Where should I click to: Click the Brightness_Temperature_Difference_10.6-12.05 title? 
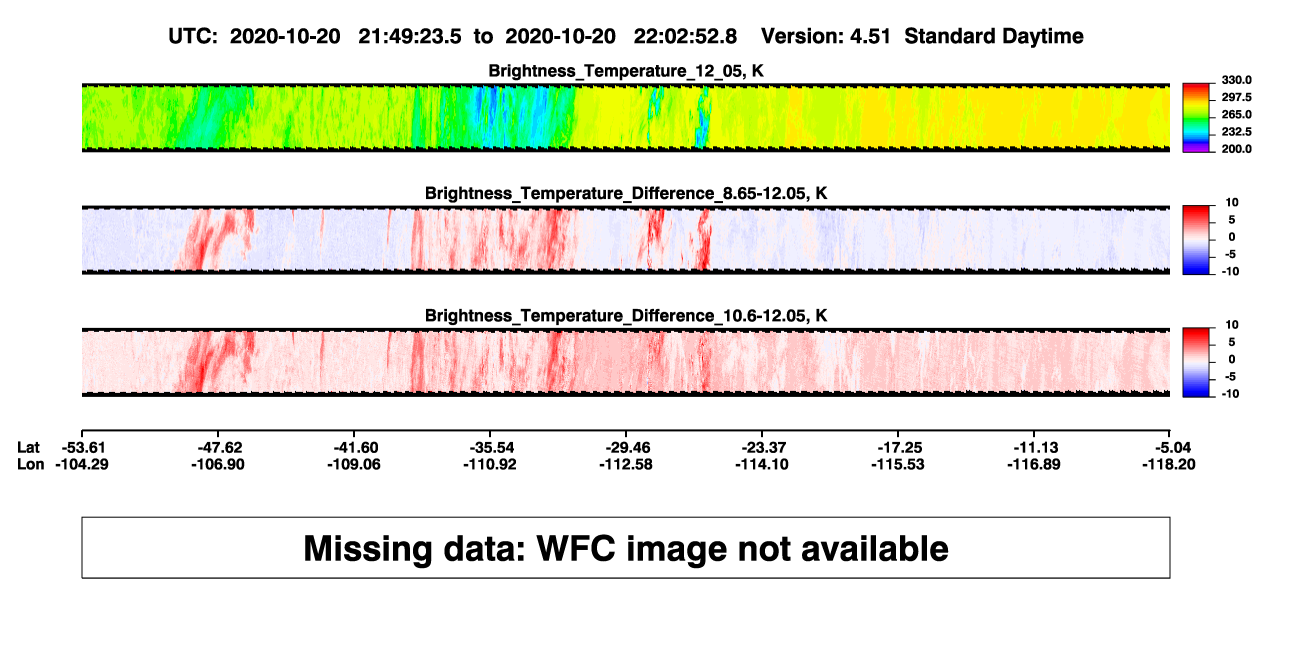pyautogui.click(x=626, y=315)
